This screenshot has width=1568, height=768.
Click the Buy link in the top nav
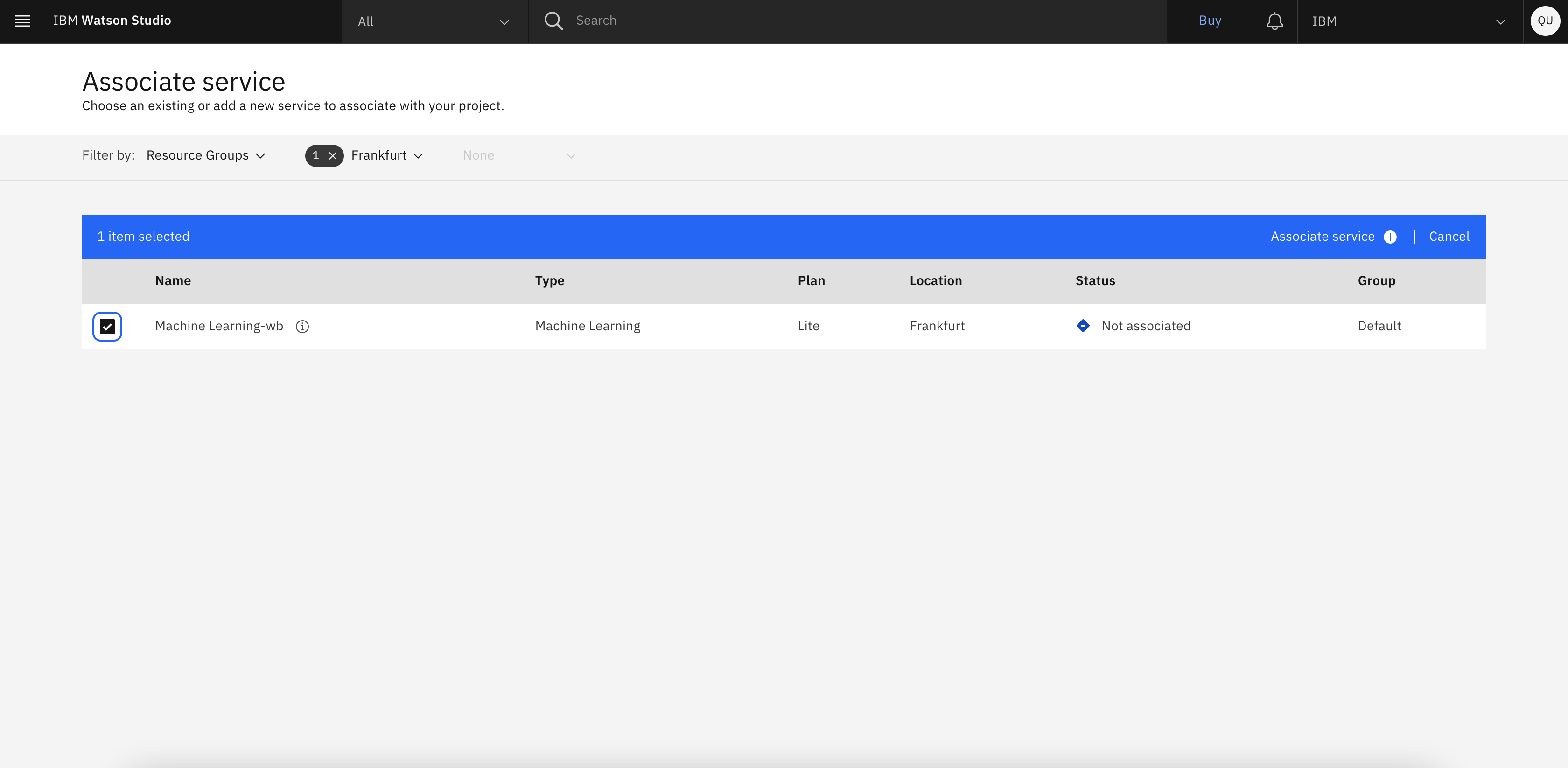click(x=1210, y=20)
